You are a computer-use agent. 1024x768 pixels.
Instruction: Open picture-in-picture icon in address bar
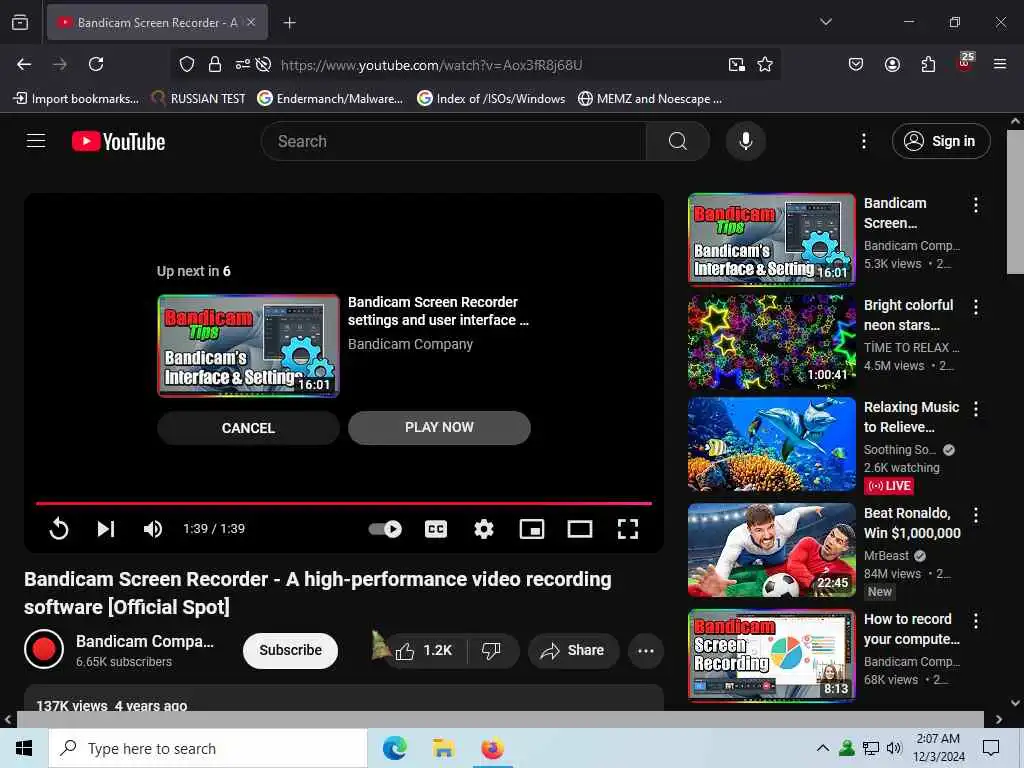(x=737, y=64)
